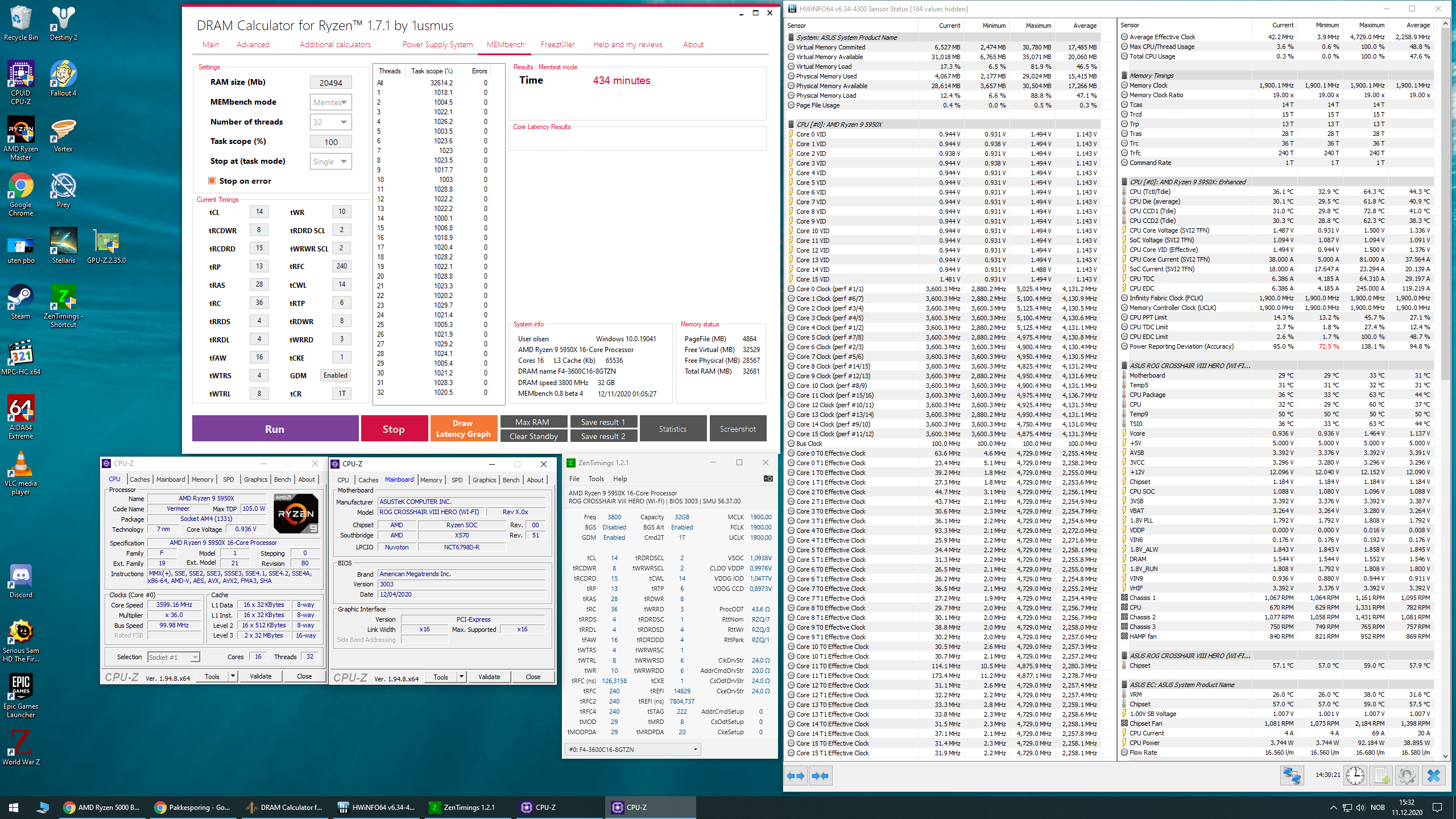Open MEMbench mode dropdown
The height and width of the screenshot is (819, 1456).
pos(330,102)
